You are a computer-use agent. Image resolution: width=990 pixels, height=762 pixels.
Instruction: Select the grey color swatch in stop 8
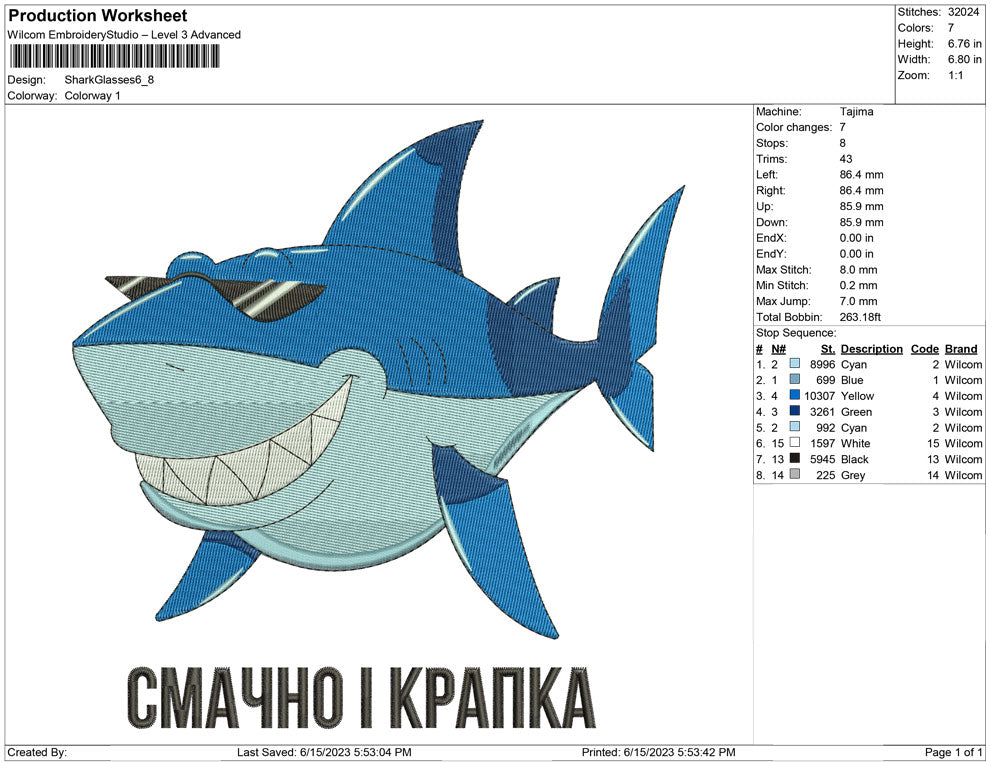[794, 475]
